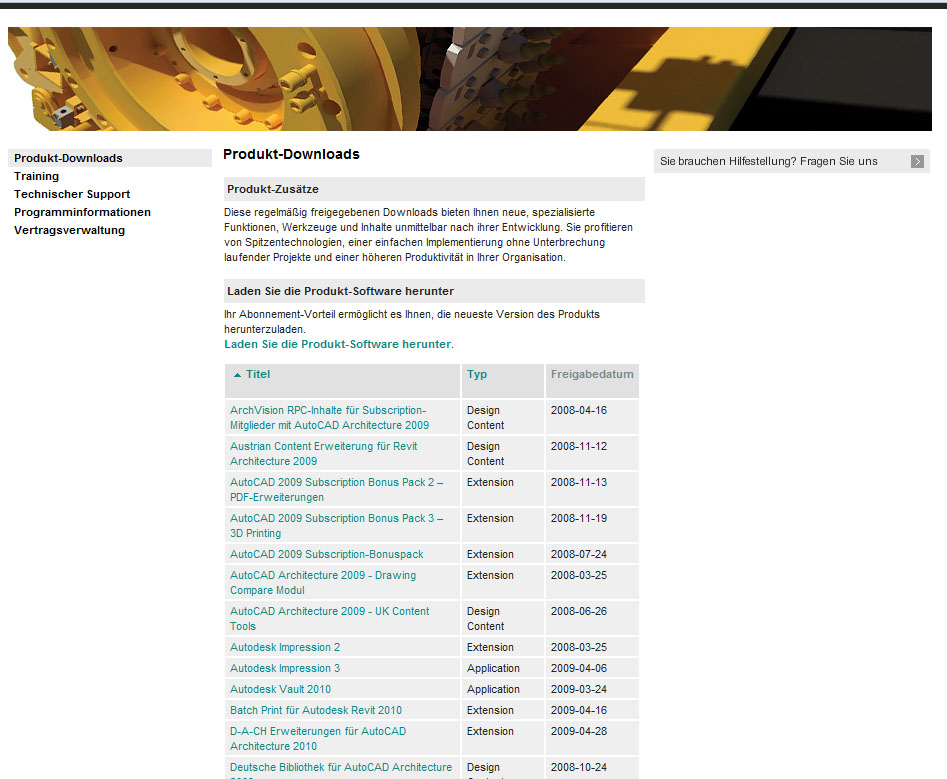947x779 pixels.
Task: Follow 'Laden Sie die Produkt-Software herunter' link
Action: coord(338,344)
